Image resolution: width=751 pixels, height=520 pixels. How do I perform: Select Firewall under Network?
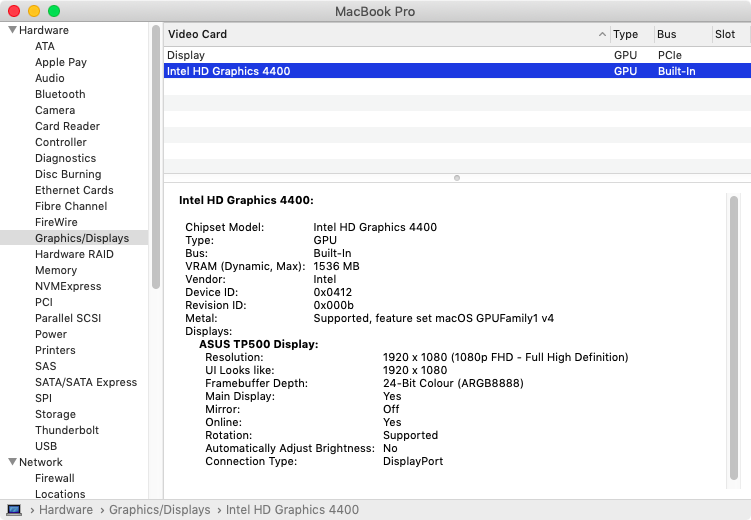[x=55, y=478]
